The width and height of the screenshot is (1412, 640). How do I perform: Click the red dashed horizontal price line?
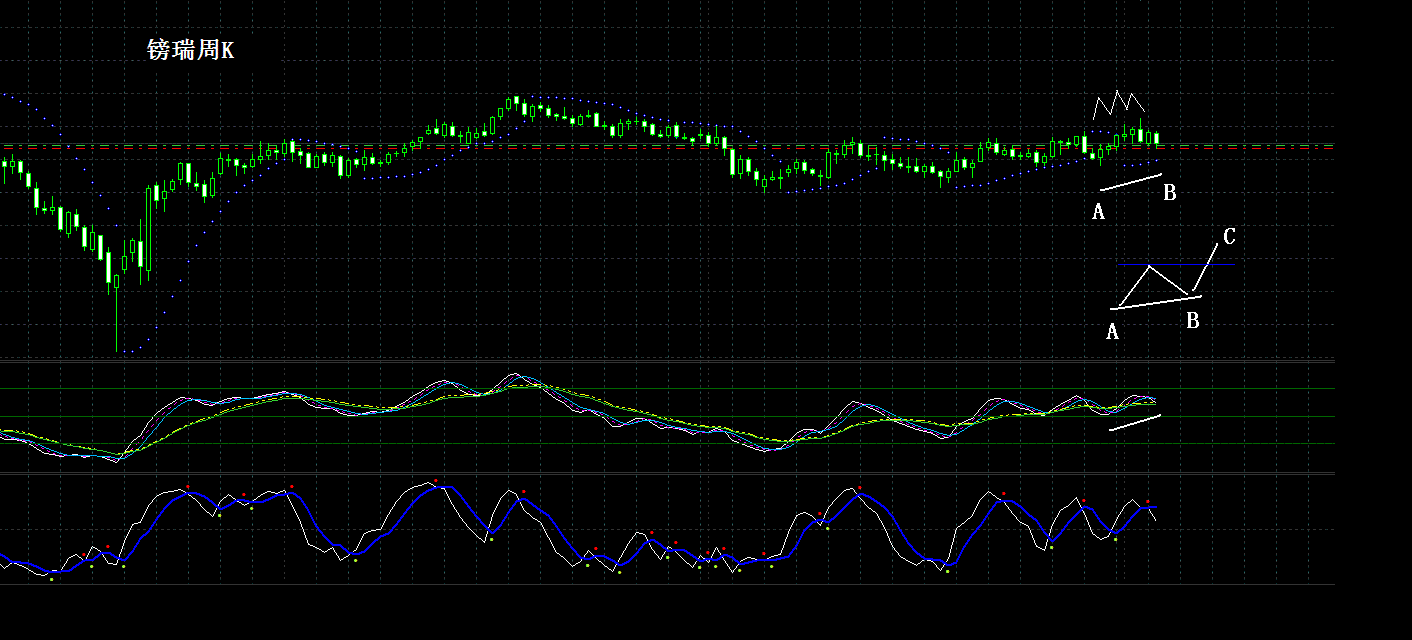667,146
